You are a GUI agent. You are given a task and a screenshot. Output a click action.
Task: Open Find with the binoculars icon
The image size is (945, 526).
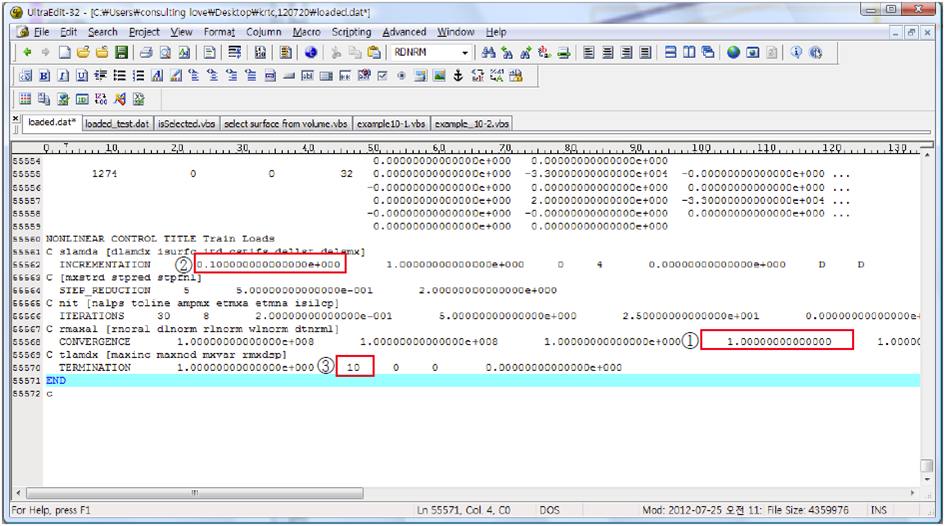pyautogui.click(x=489, y=53)
